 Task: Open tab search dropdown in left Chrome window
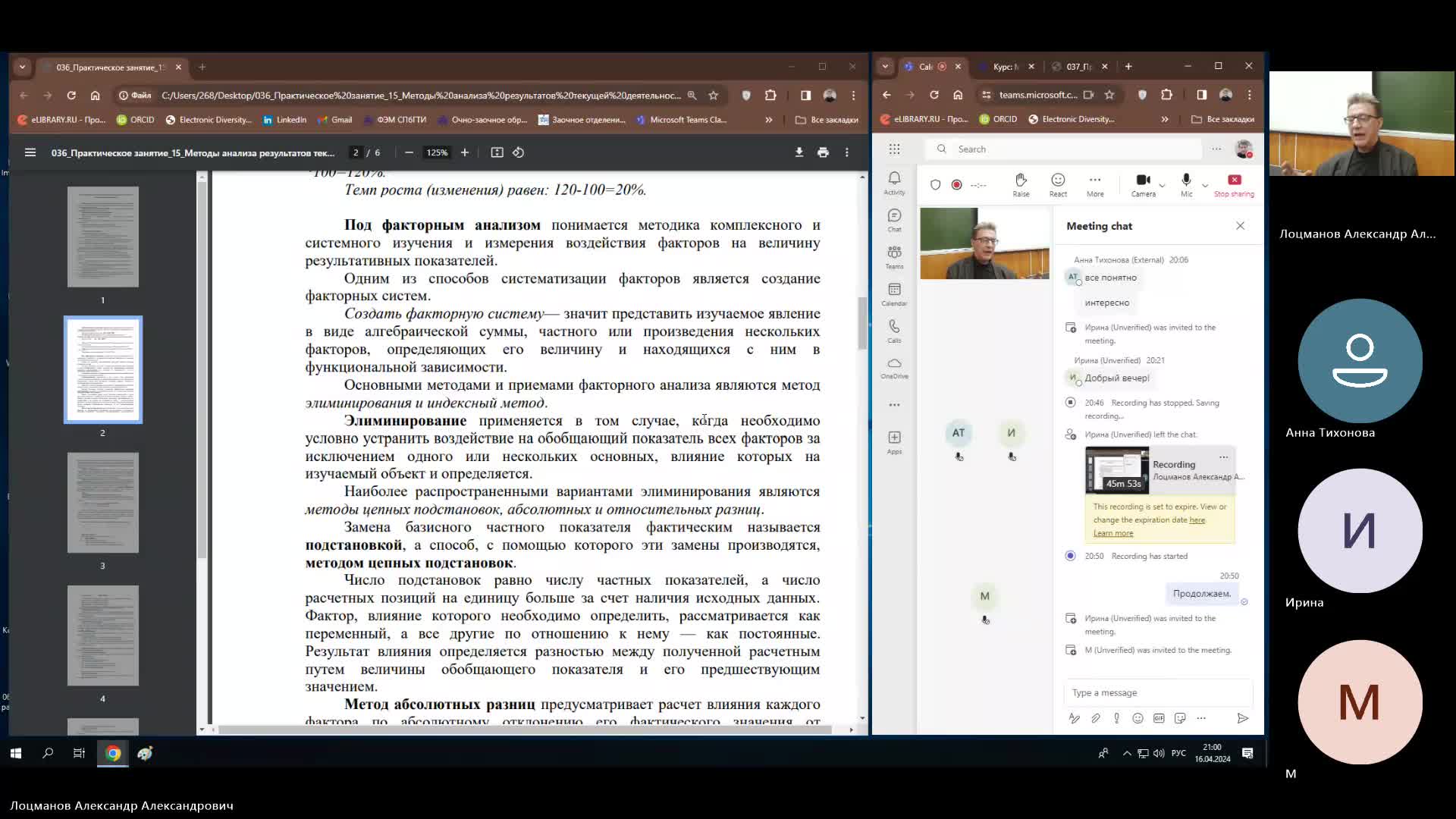coord(22,67)
